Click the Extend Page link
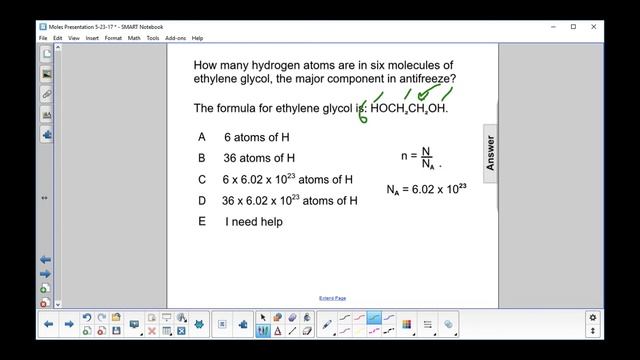640x360 pixels. tap(332, 298)
